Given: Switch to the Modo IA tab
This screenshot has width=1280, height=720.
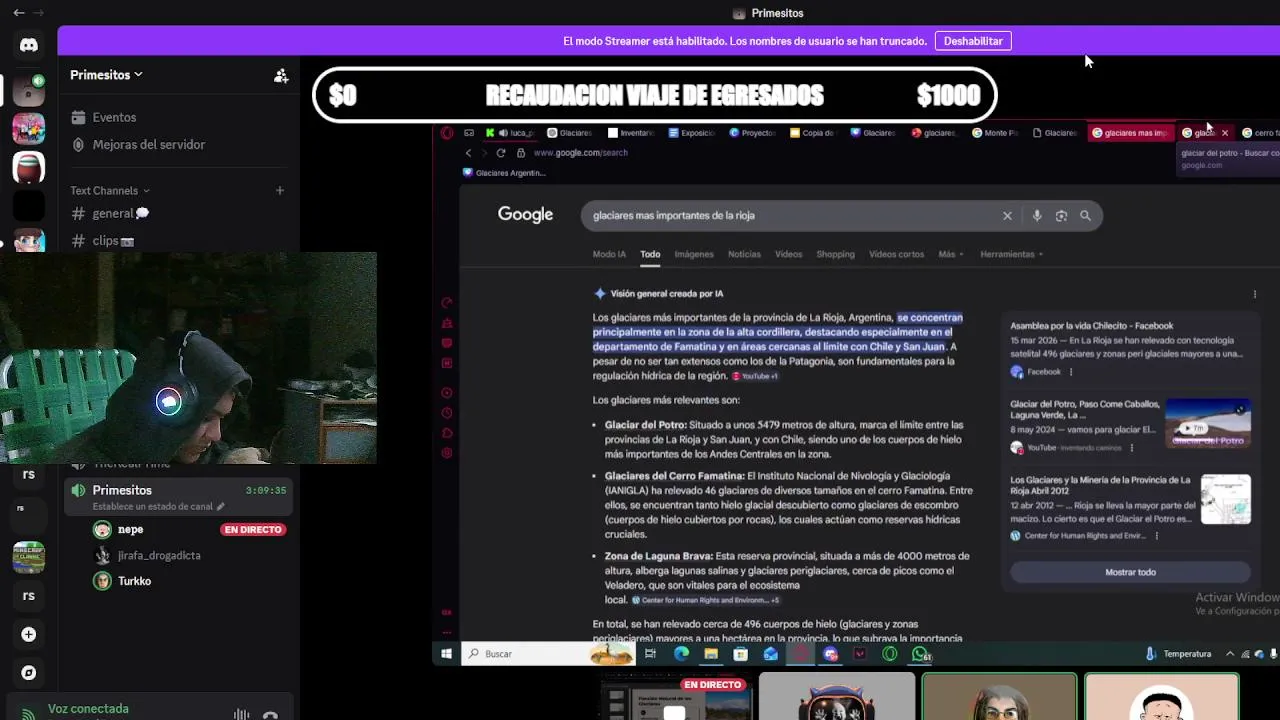Looking at the screenshot, I should tap(609, 254).
